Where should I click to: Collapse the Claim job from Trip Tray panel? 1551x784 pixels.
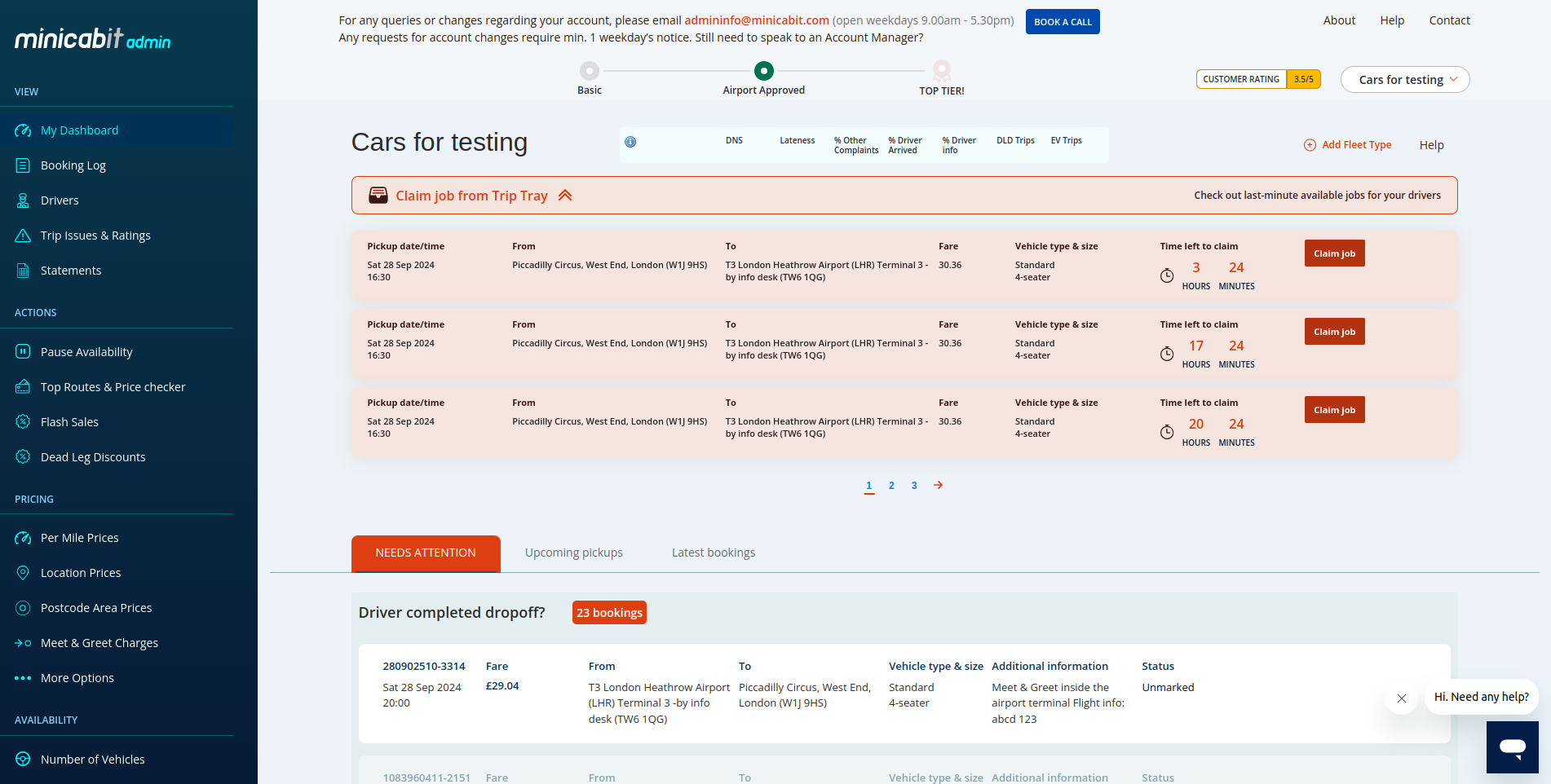(x=565, y=196)
